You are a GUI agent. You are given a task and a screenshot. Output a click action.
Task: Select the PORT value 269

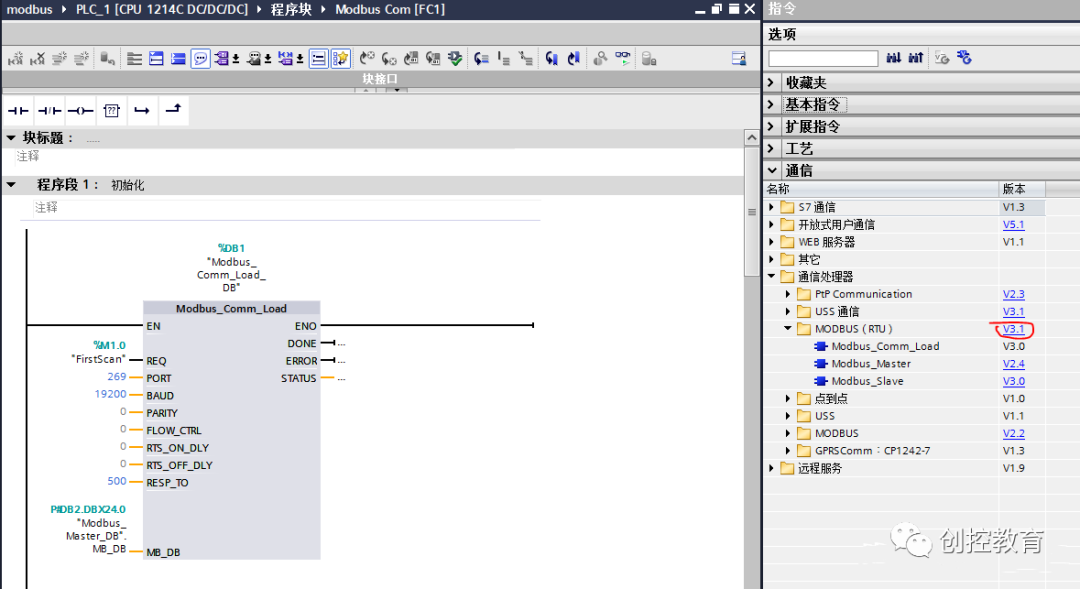click(x=116, y=377)
